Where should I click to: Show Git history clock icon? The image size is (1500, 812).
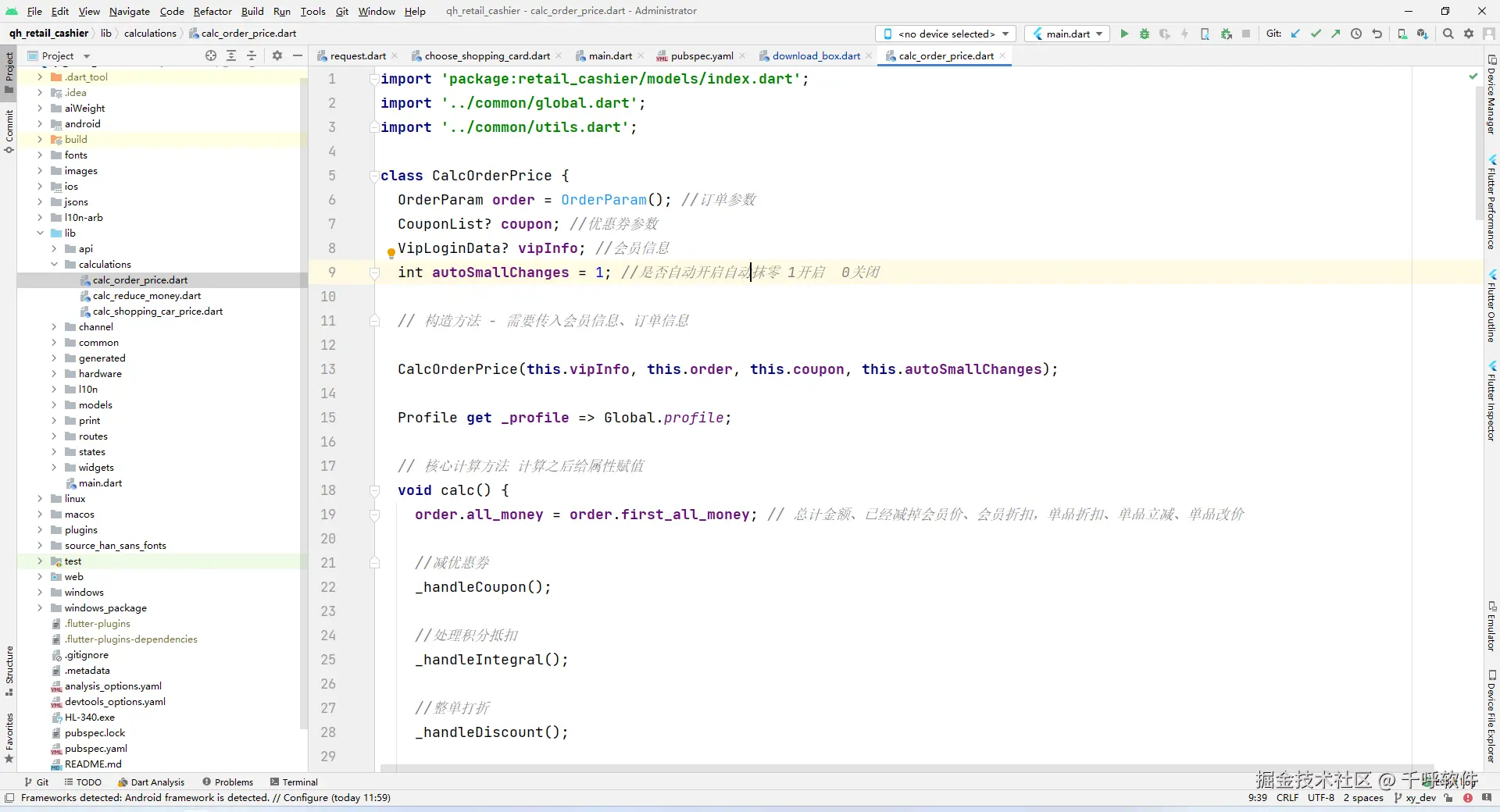pyautogui.click(x=1356, y=34)
